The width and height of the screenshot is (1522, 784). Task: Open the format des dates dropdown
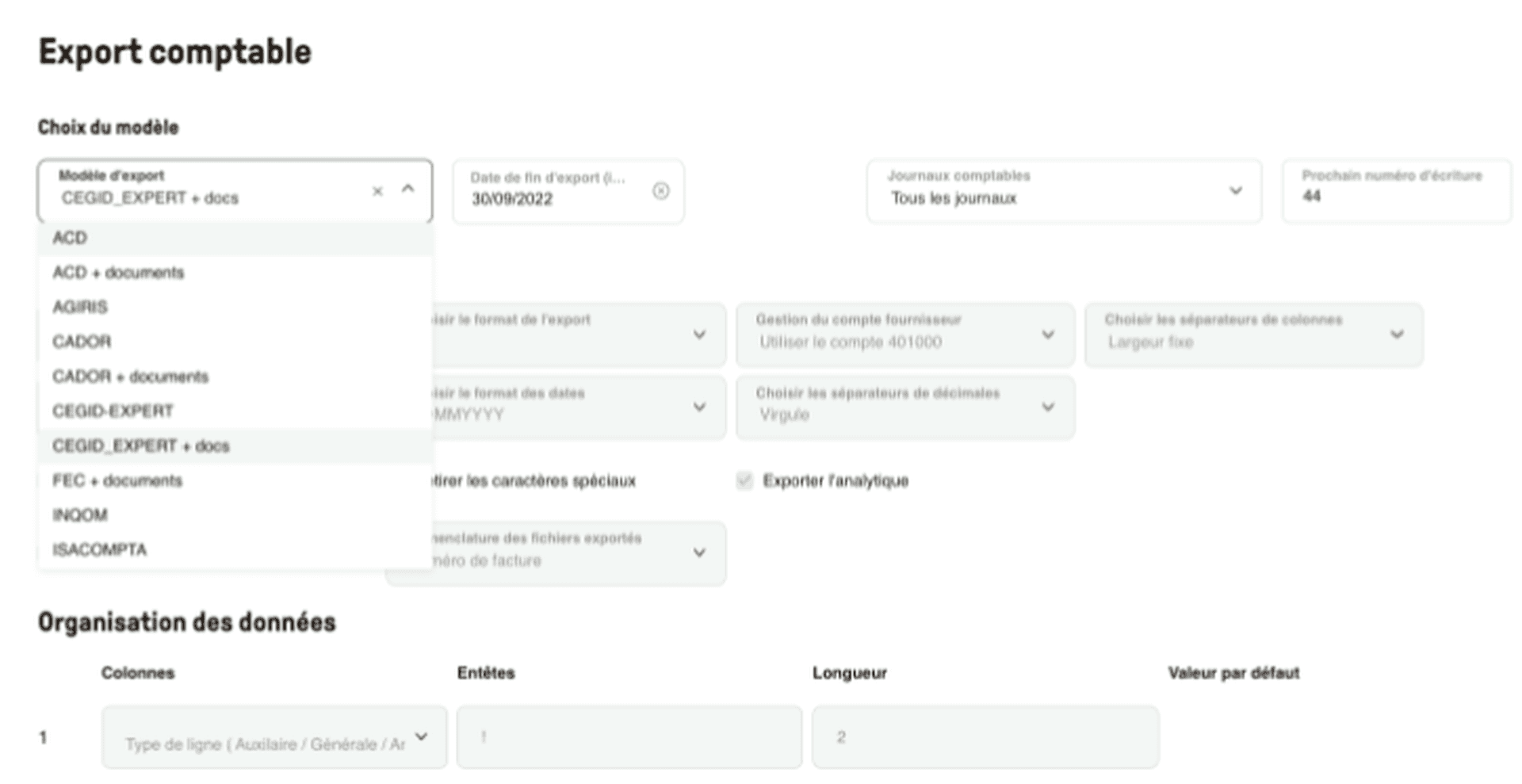[x=700, y=407]
